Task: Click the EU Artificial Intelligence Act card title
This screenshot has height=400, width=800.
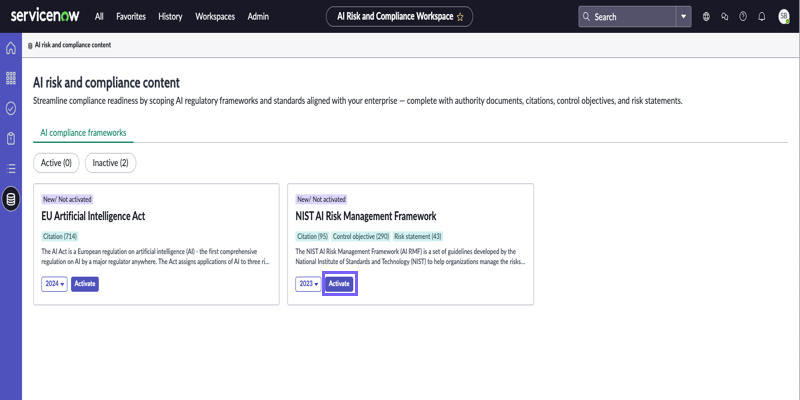Action: [x=93, y=216]
